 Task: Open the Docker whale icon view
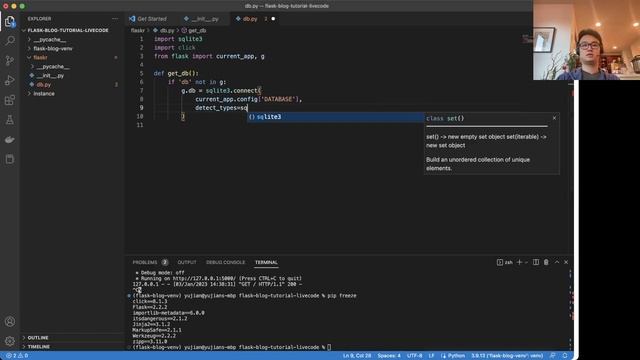point(10,140)
